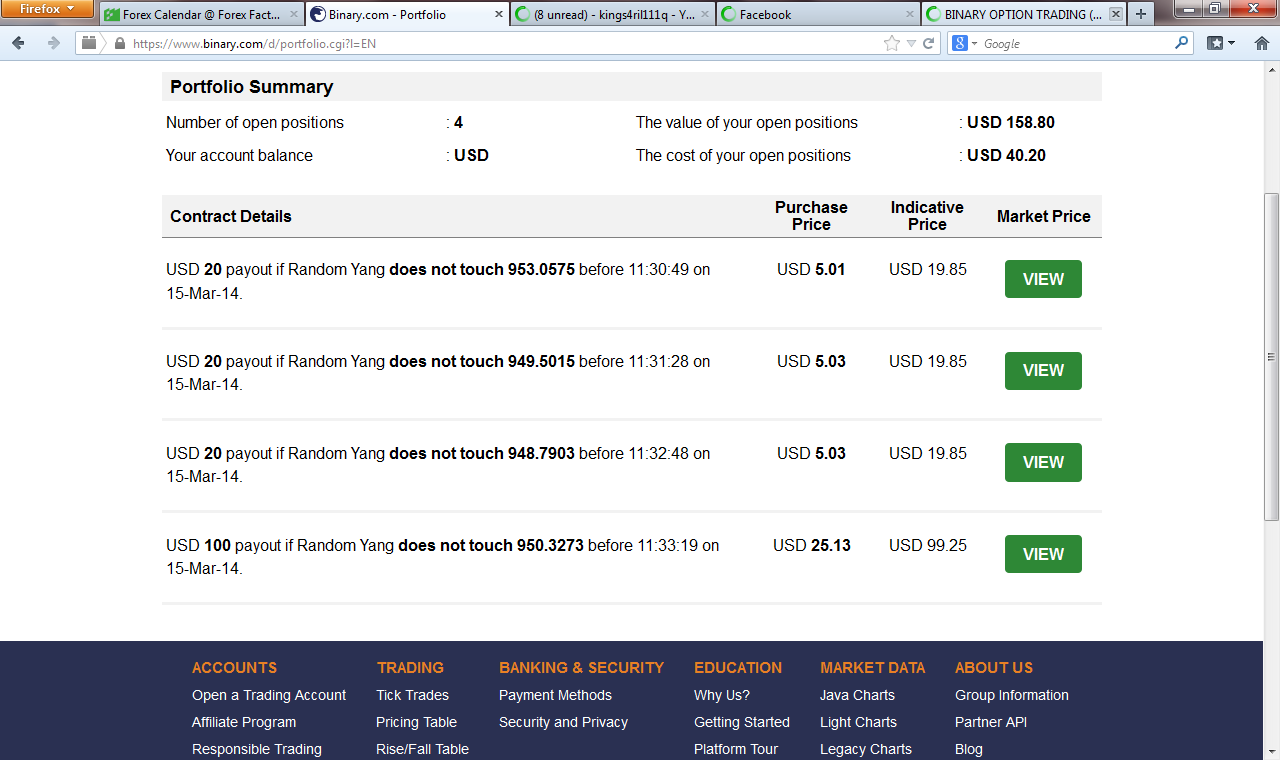Go to Firefox home page icon

coord(1261,43)
